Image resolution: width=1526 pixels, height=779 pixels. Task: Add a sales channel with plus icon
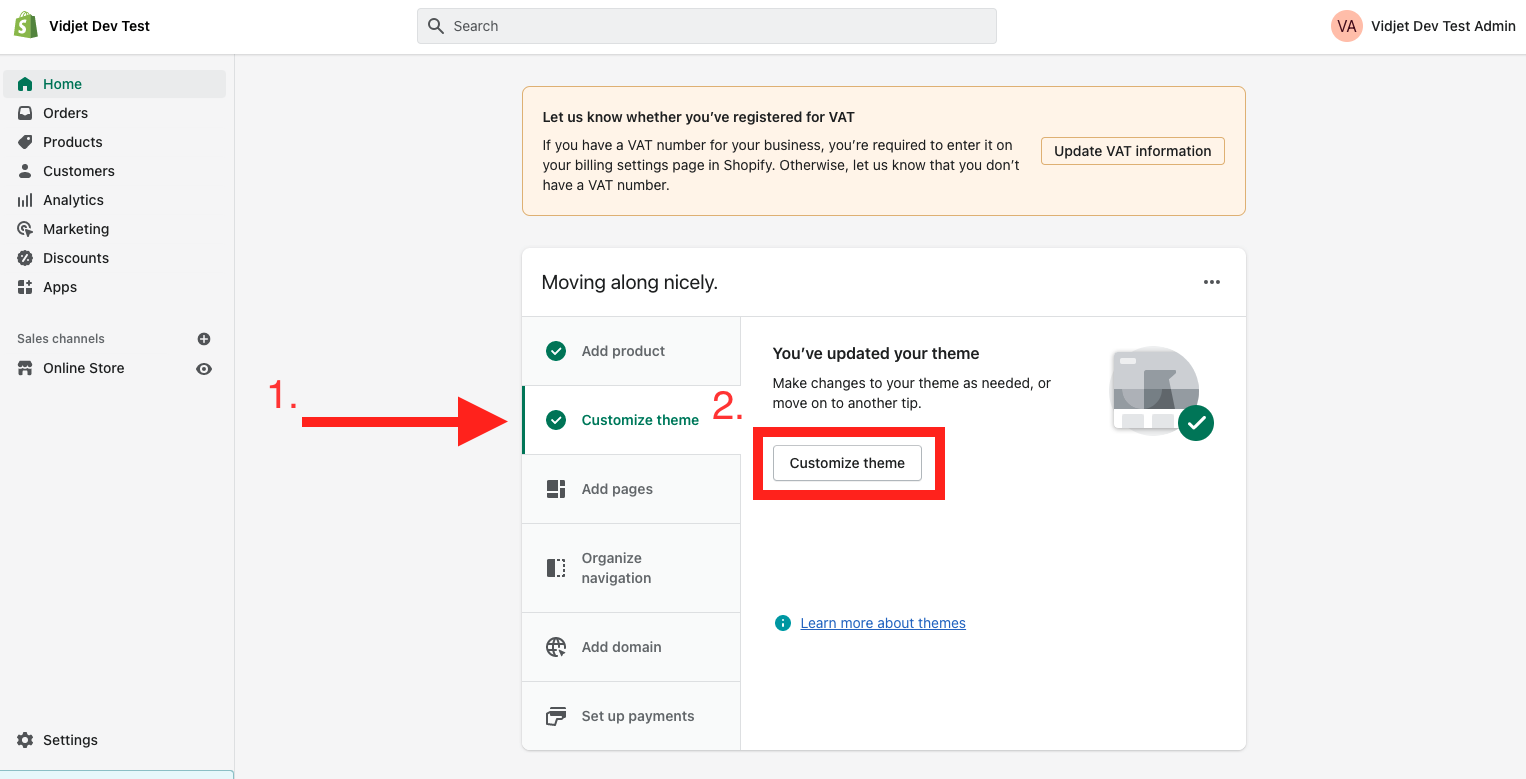(x=204, y=339)
